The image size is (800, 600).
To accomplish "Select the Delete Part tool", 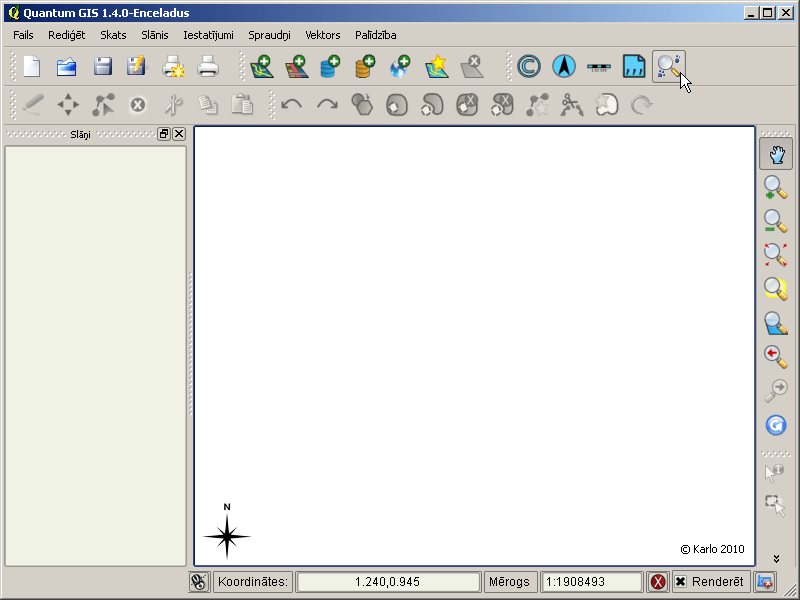I will (x=502, y=105).
